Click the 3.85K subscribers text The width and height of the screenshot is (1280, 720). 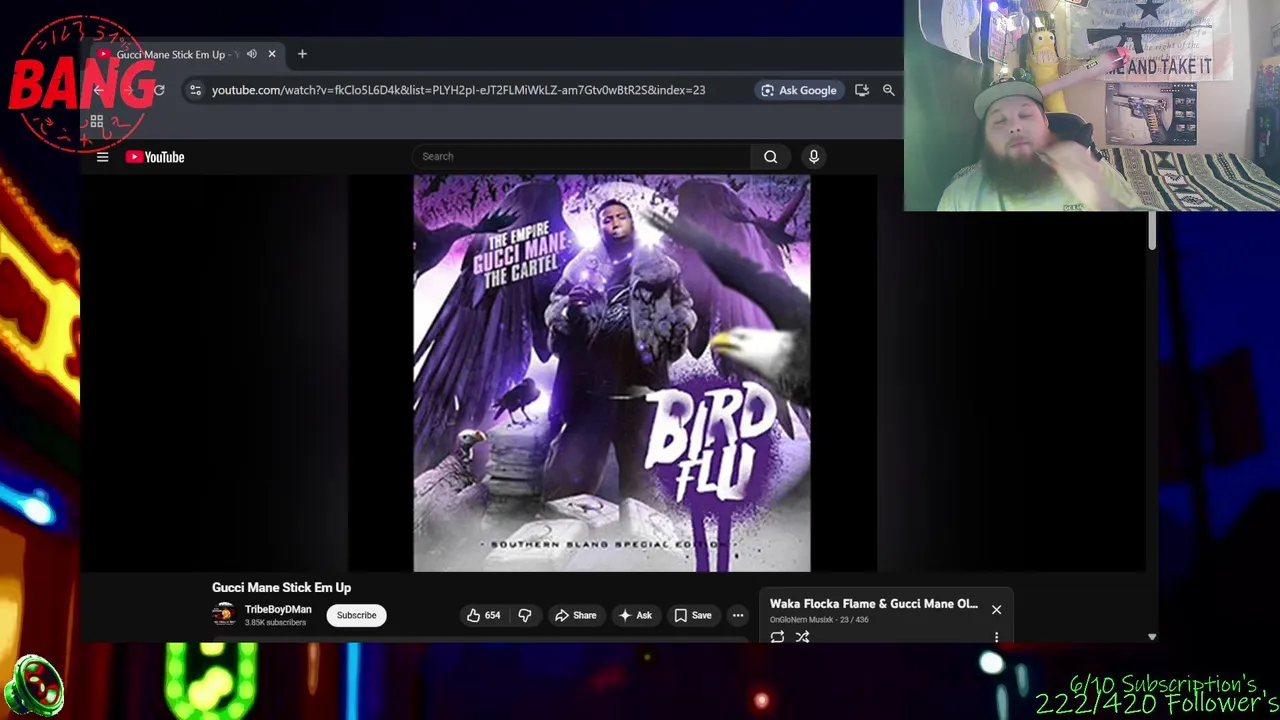click(275, 623)
